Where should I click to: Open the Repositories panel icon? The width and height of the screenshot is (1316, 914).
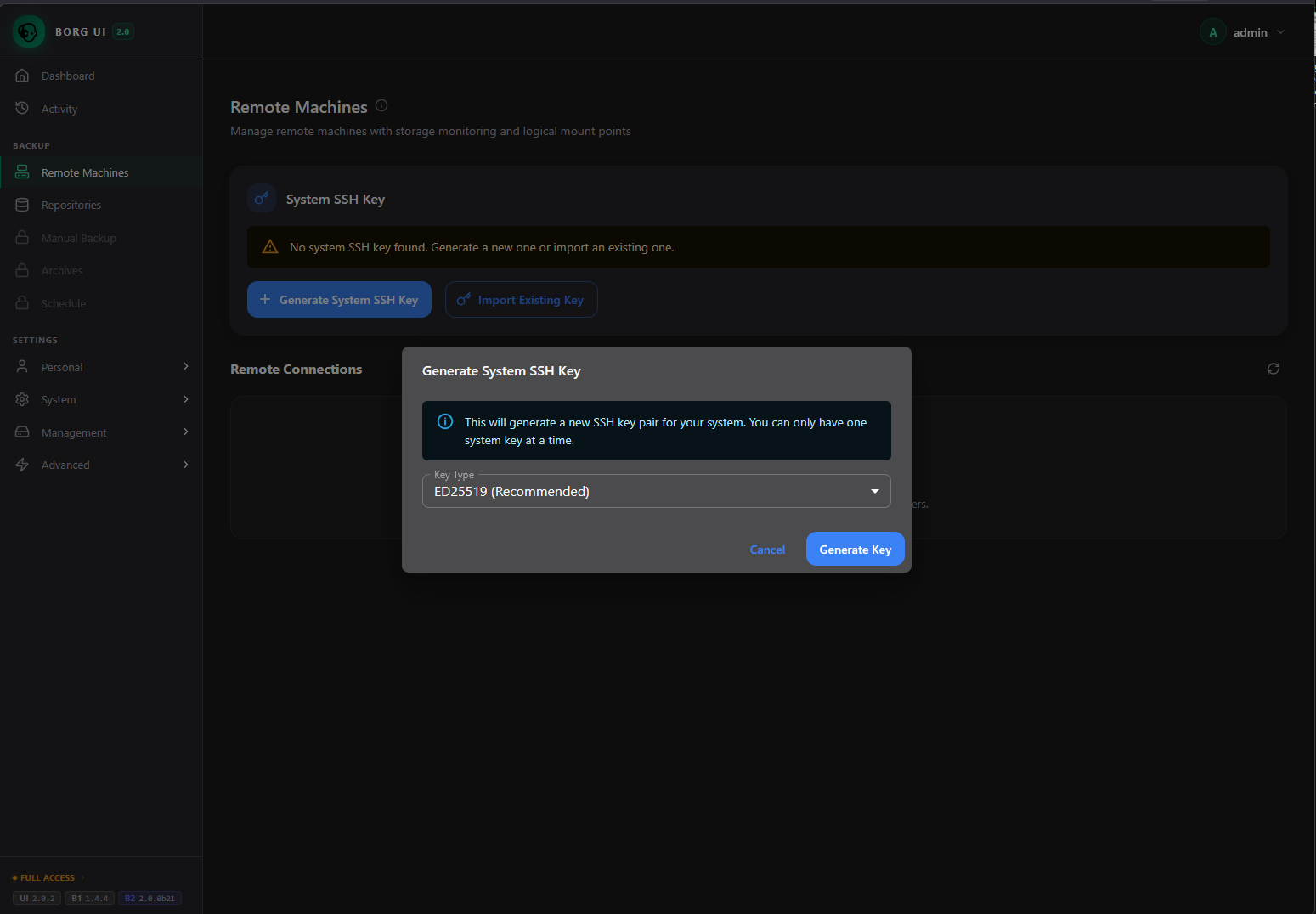(22, 205)
